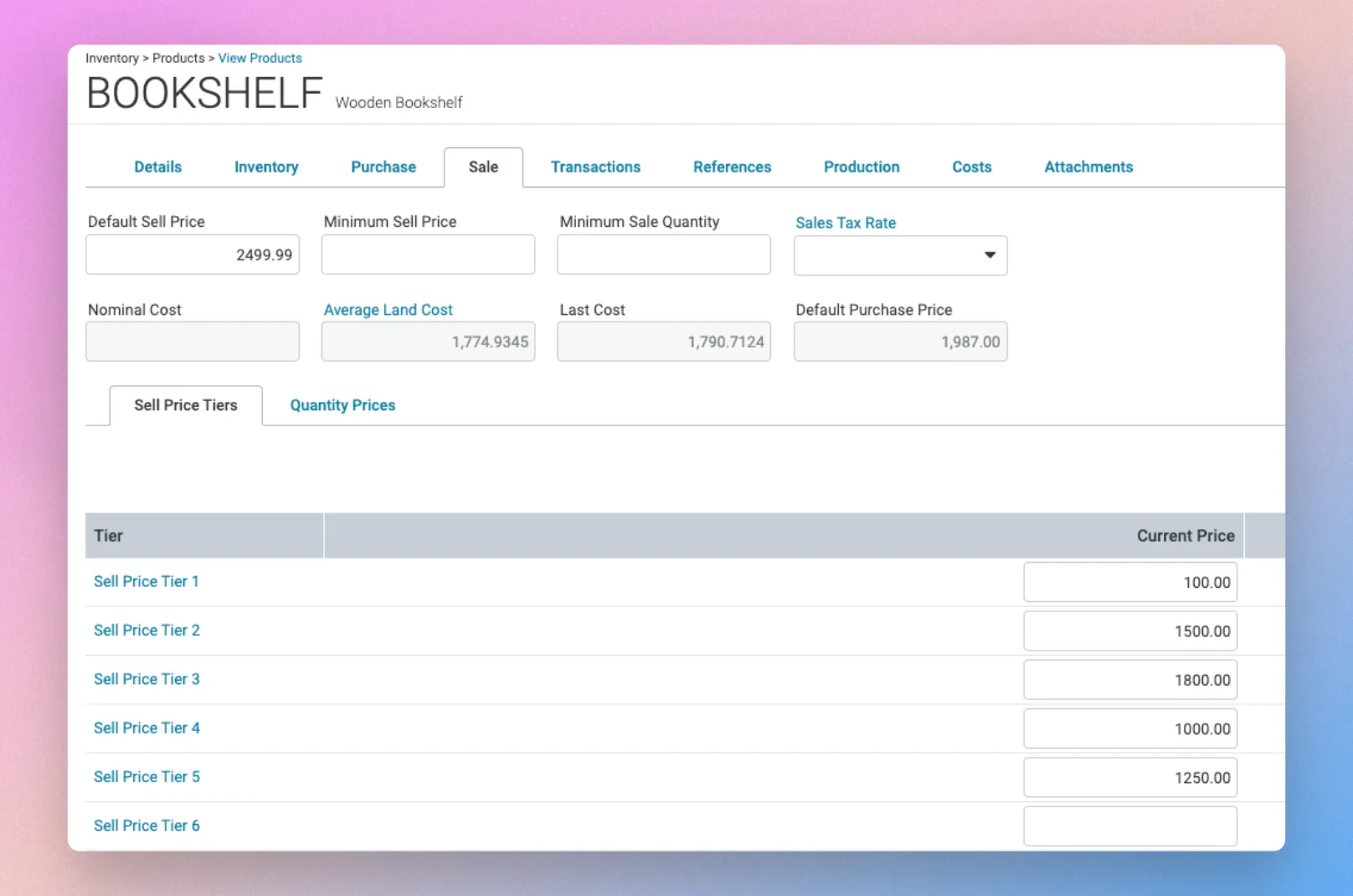
Task: Open the Sell Price Tier 3 link
Action: pyautogui.click(x=147, y=679)
